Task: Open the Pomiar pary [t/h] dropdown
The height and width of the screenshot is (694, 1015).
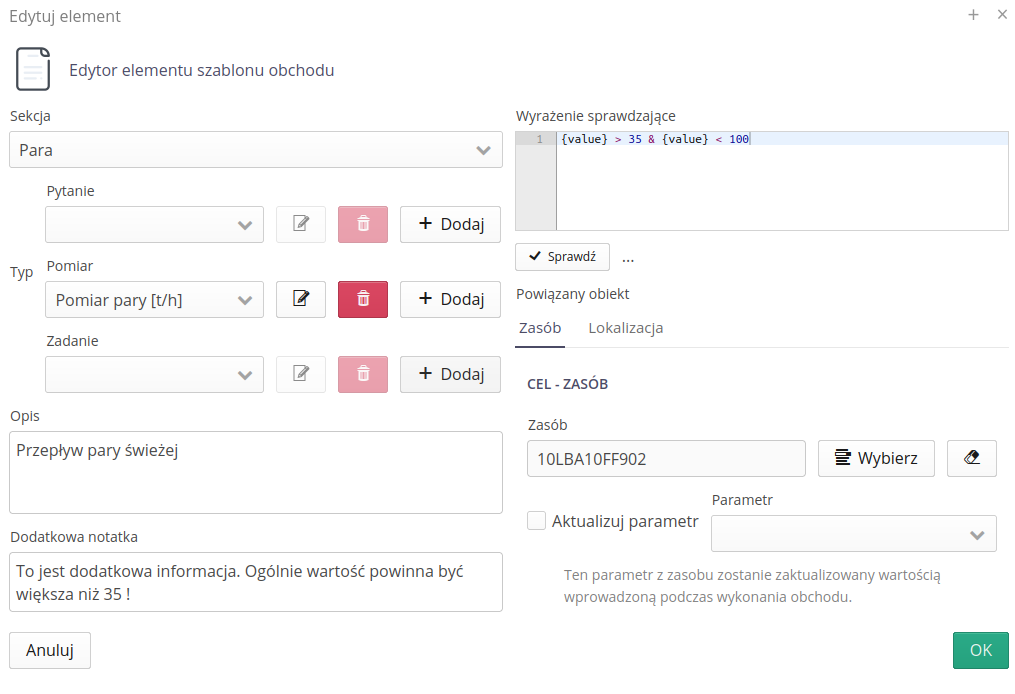Action: 154,299
